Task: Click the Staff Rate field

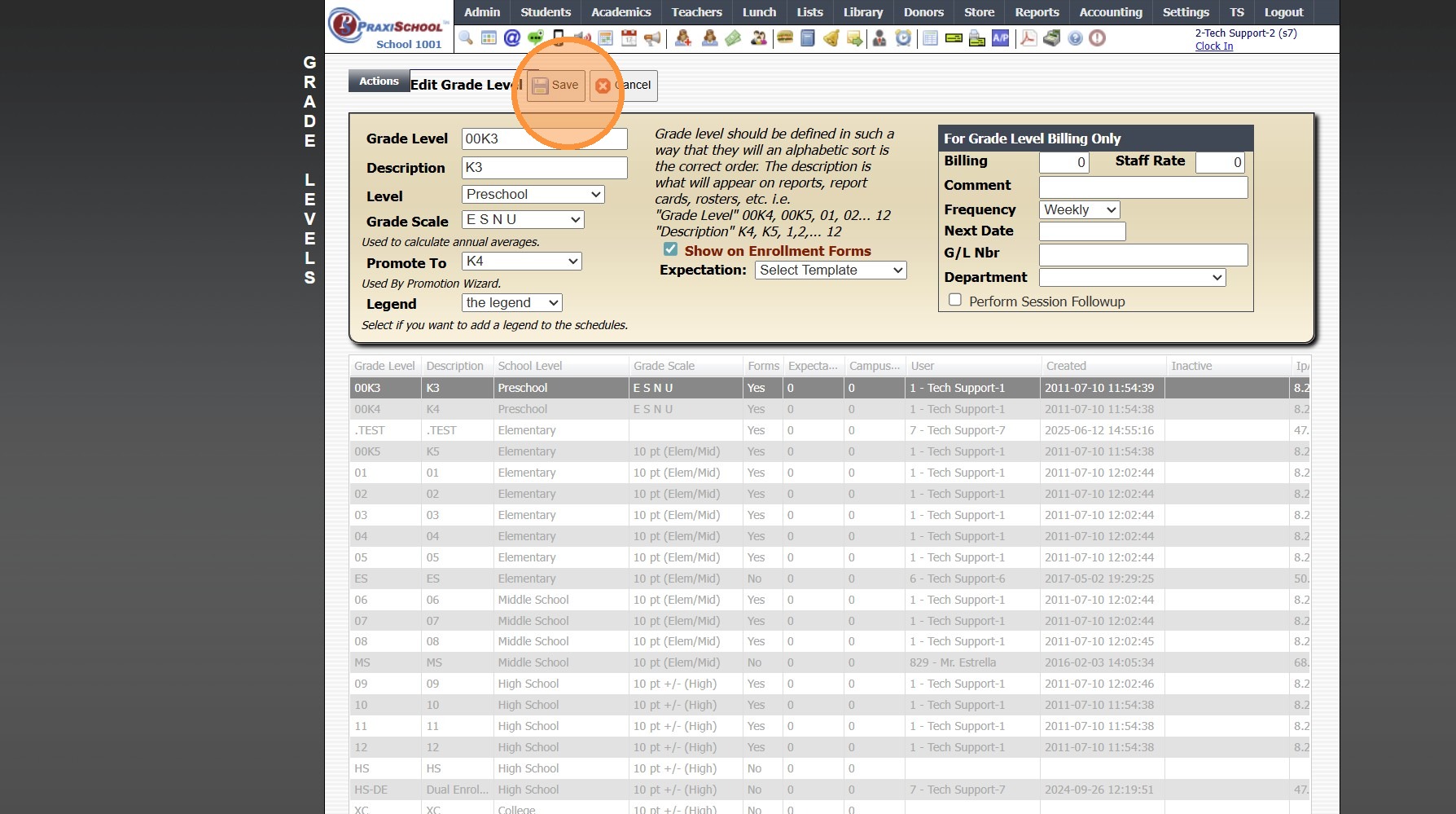Action: pos(1220,162)
